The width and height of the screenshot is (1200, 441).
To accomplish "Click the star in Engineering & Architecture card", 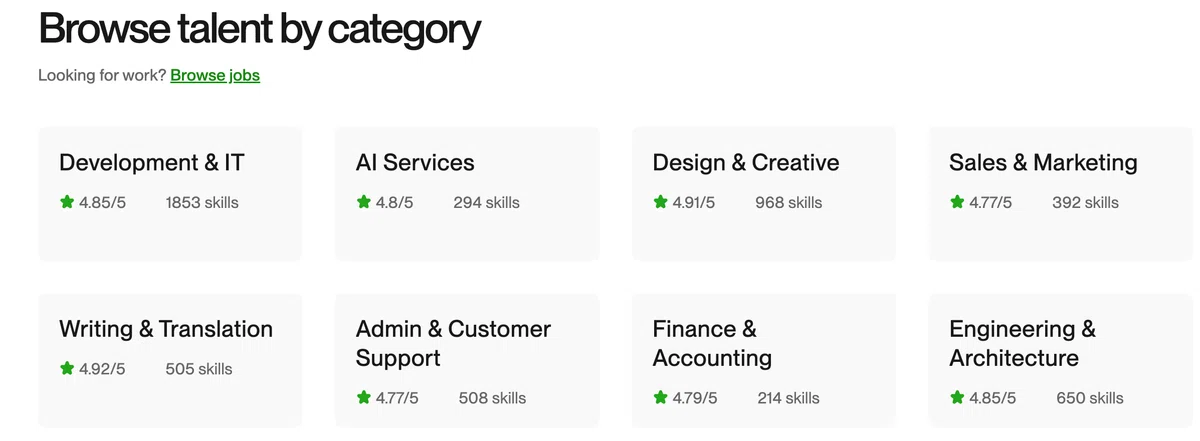I will [x=957, y=398].
